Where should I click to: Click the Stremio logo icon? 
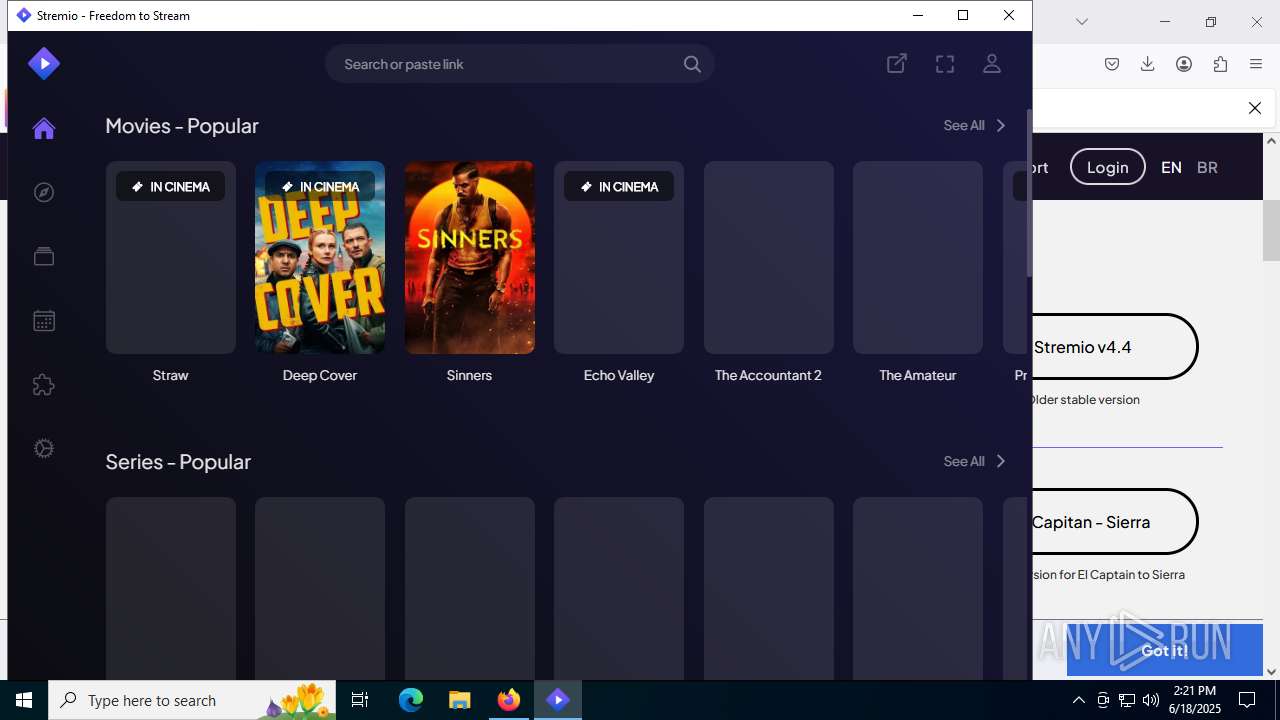[44, 64]
